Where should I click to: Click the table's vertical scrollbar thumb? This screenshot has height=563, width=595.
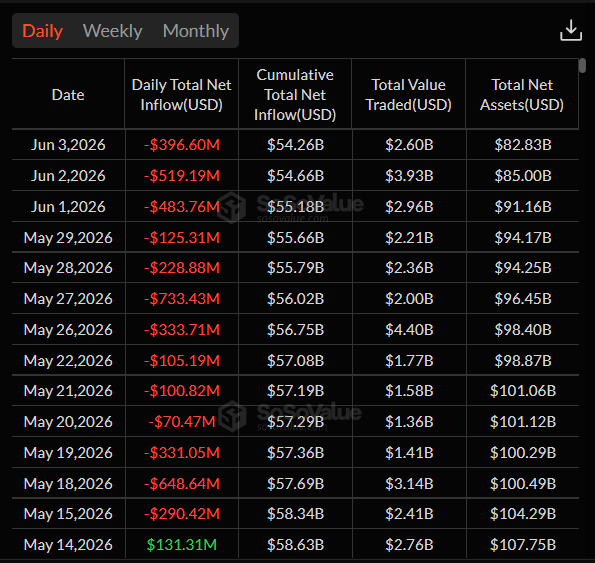(x=582, y=65)
